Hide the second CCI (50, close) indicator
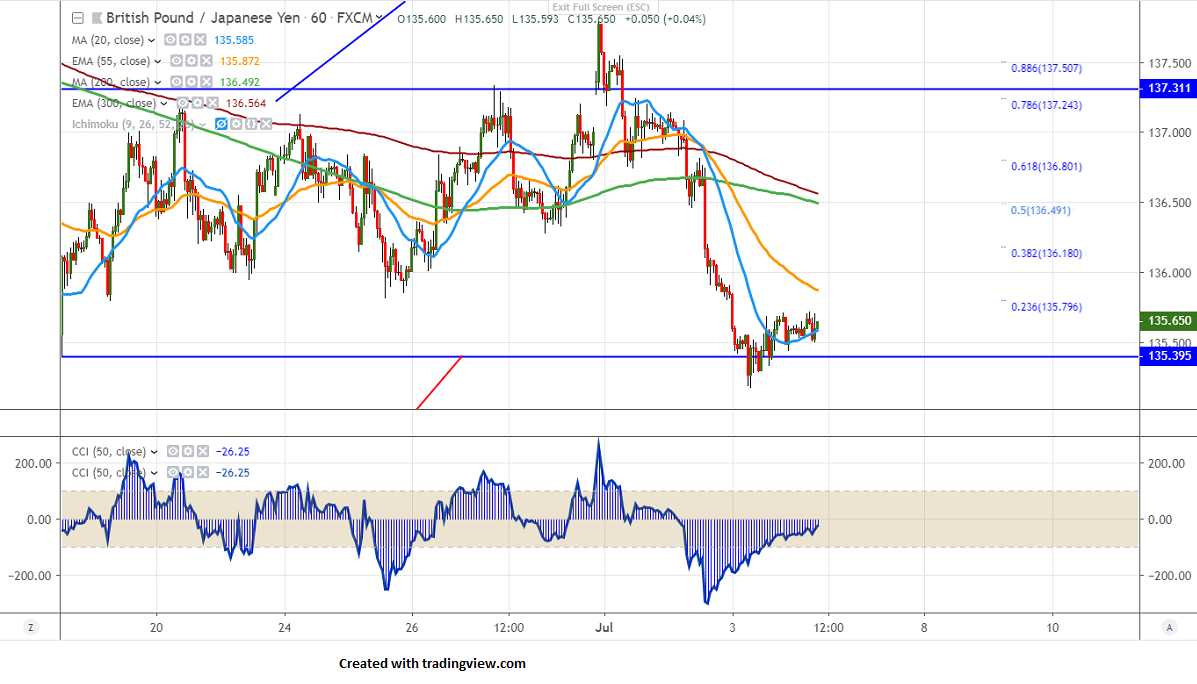The image size is (1197, 684). coord(173,473)
